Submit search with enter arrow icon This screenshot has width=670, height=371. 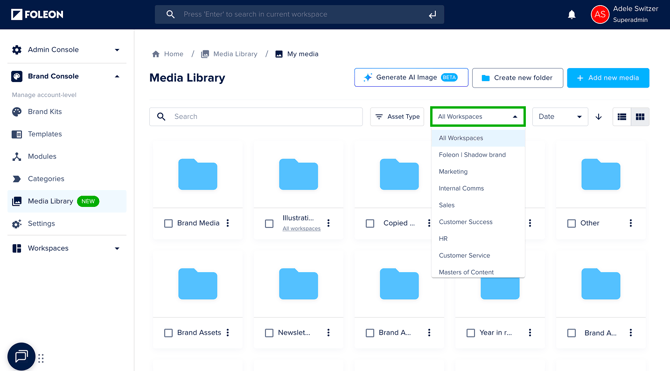tap(432, 15)
